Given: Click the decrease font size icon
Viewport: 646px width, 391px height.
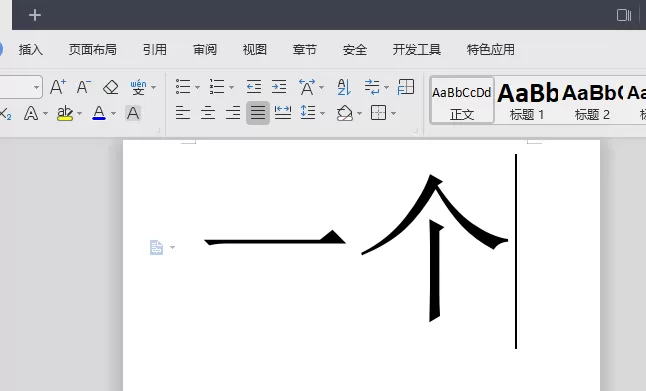Looking at the screenshot, I should point(84,87).
